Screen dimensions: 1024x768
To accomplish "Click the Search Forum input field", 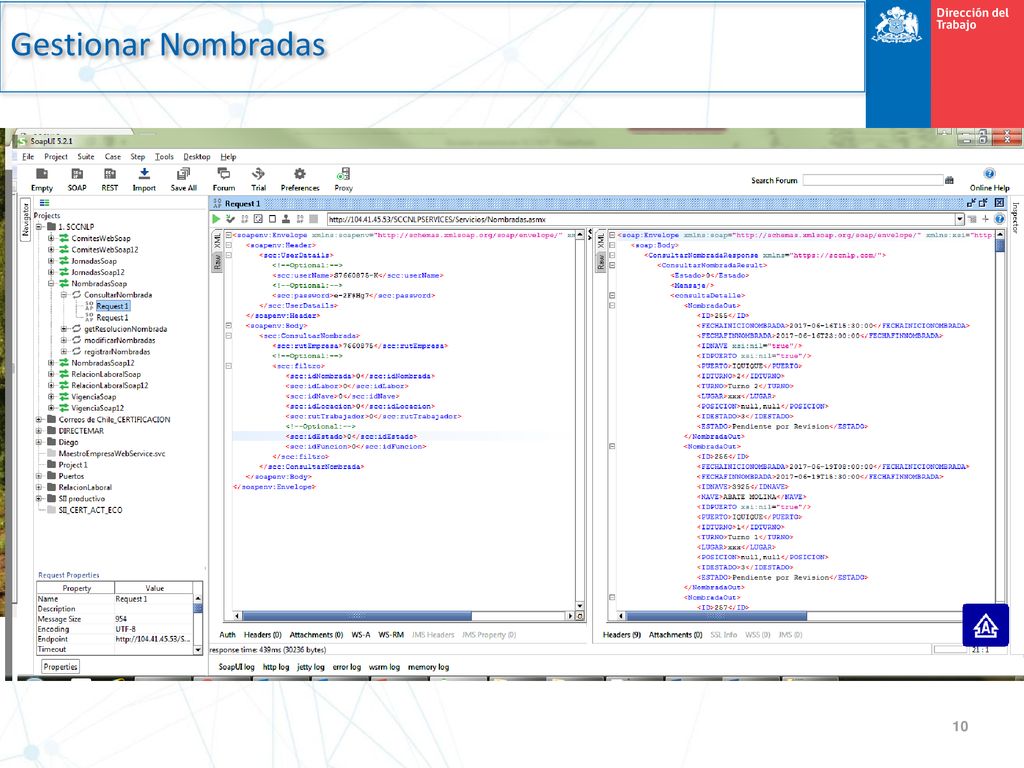I will (872, 180).
